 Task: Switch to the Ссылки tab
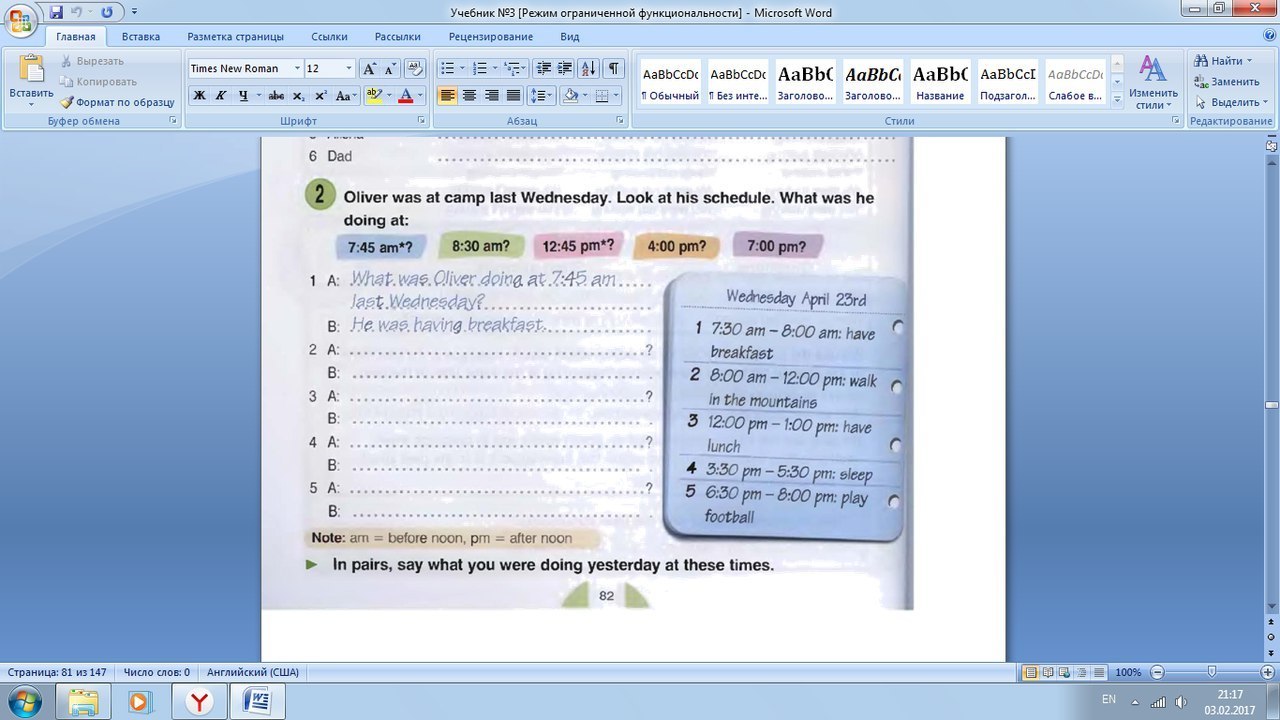(329, 37)
